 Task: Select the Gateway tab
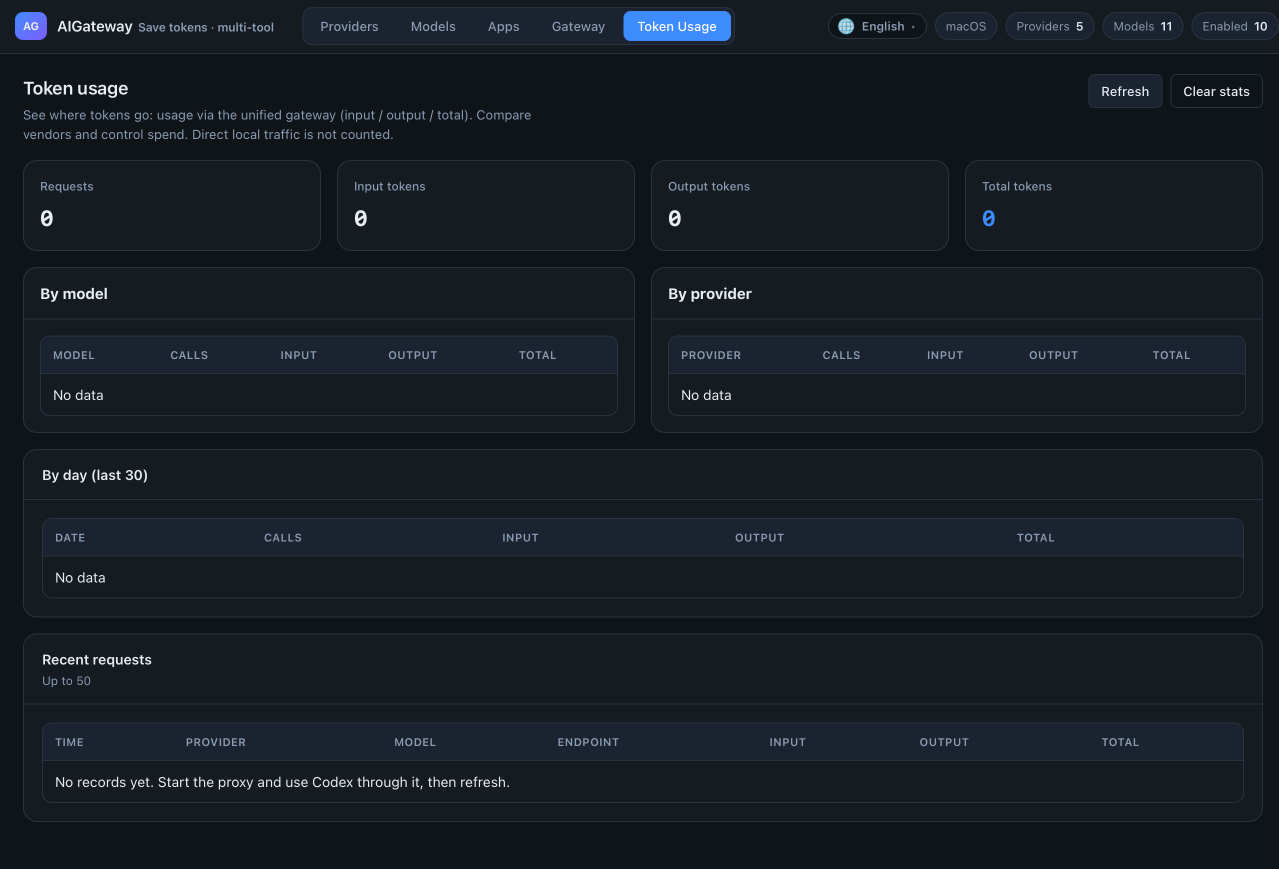click(578, 26)
